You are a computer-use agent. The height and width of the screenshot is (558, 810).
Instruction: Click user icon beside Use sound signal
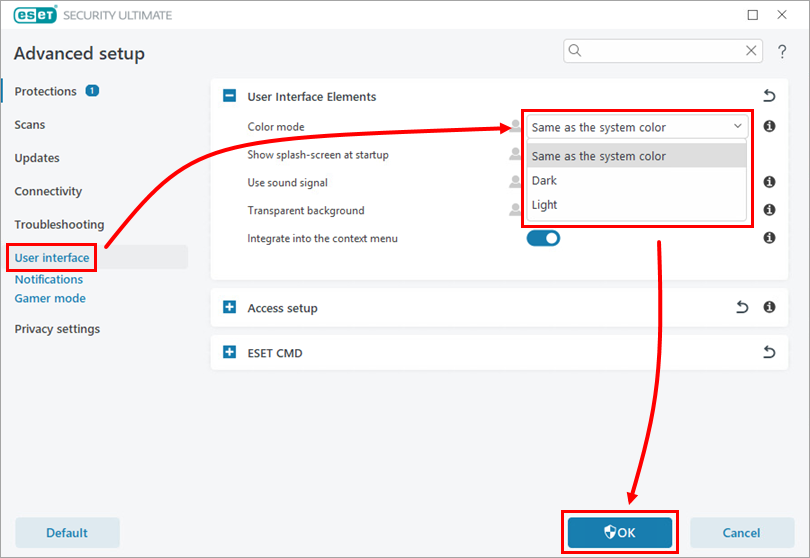[x=515, y=181]
